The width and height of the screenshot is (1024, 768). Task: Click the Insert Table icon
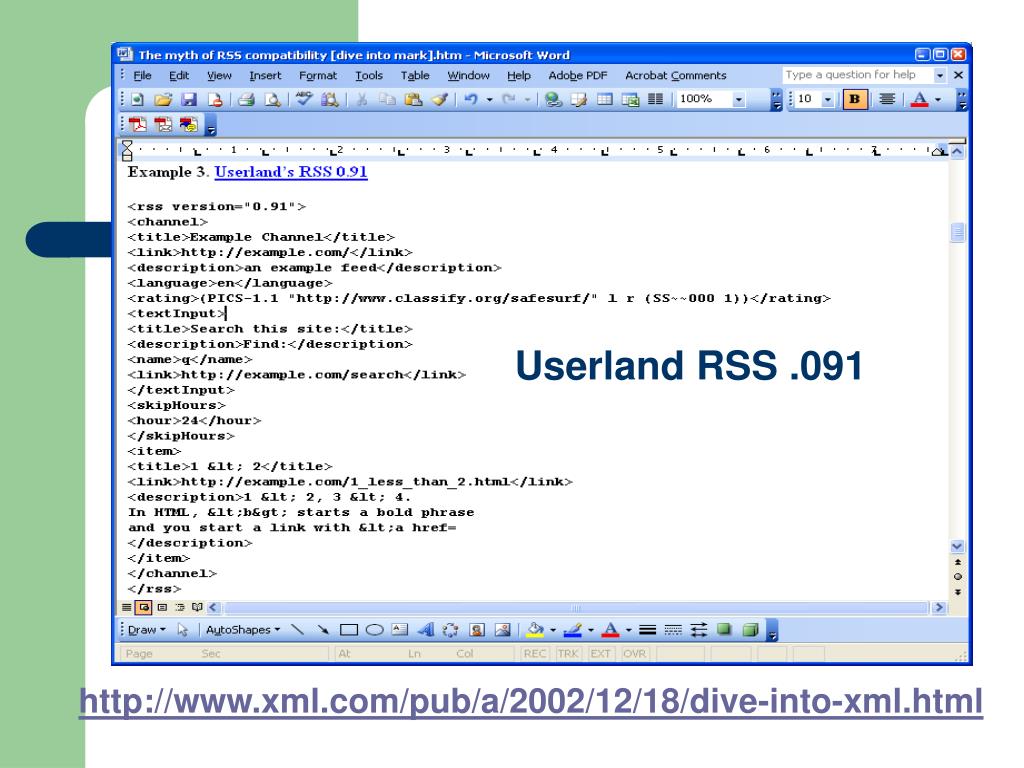(605, 99)
